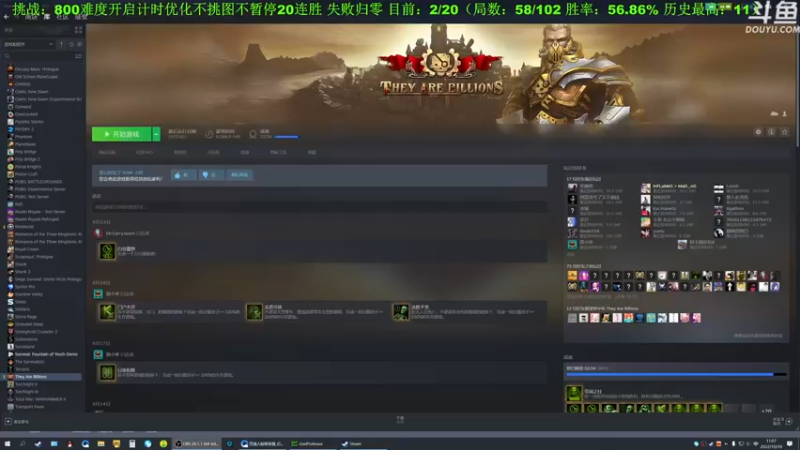
Task: Click the small achievement progress bar near Play
Action: [287, 137]
